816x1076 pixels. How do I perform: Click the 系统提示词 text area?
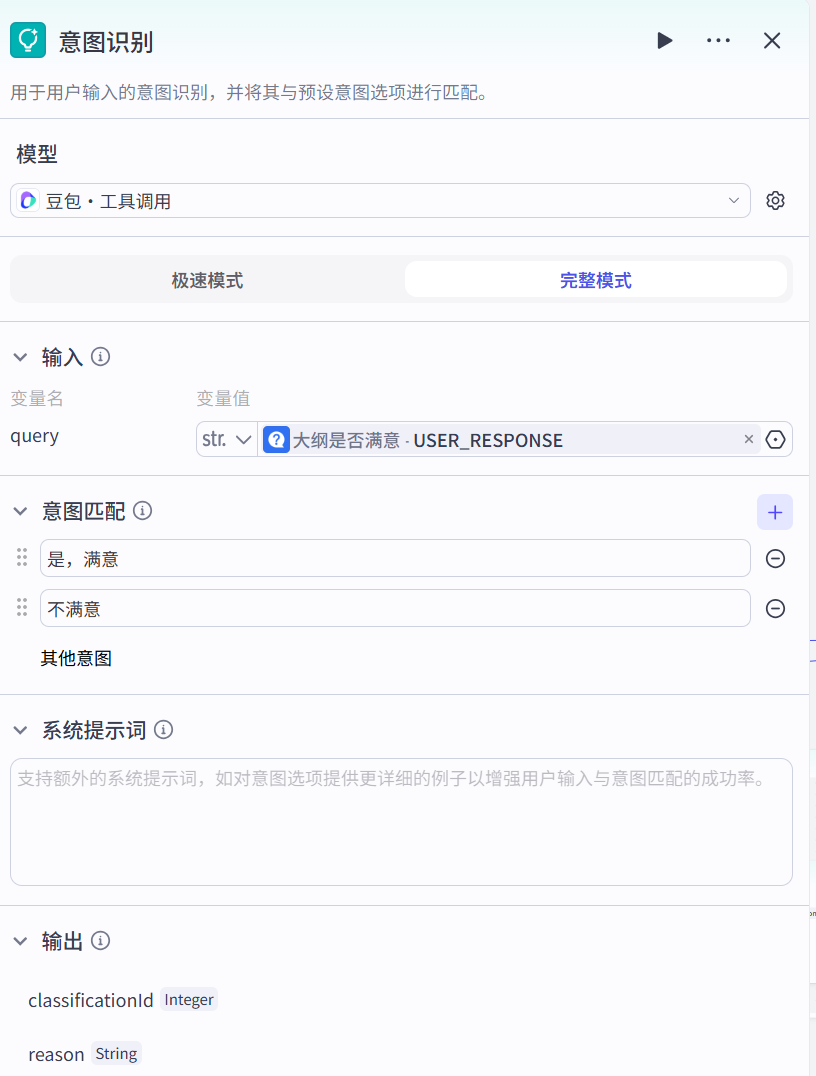click(400, 822)
